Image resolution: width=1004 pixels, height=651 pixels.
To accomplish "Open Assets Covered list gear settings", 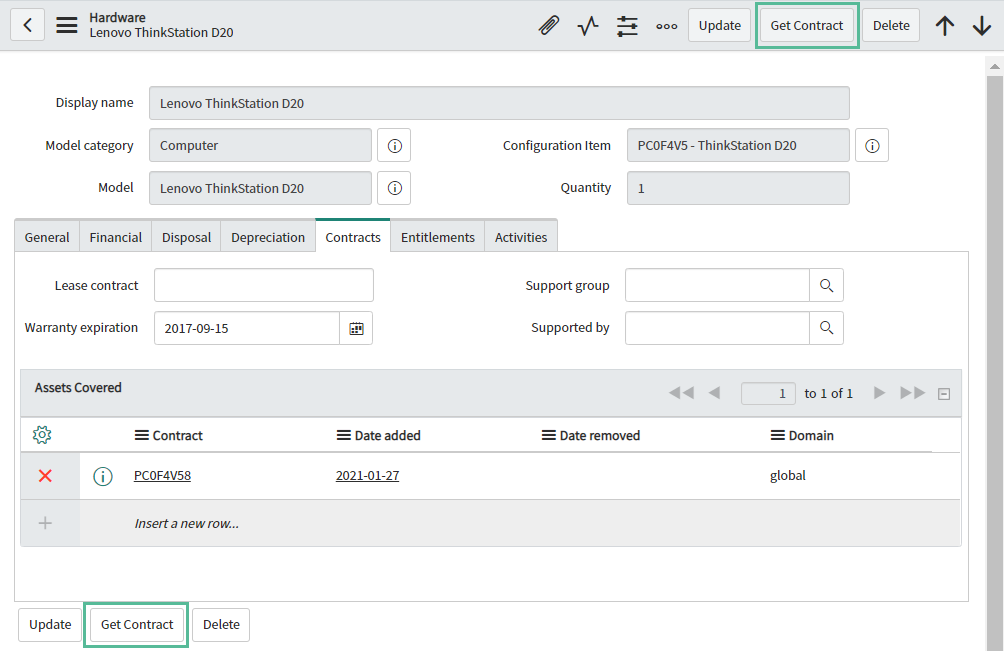I will 42,435.
